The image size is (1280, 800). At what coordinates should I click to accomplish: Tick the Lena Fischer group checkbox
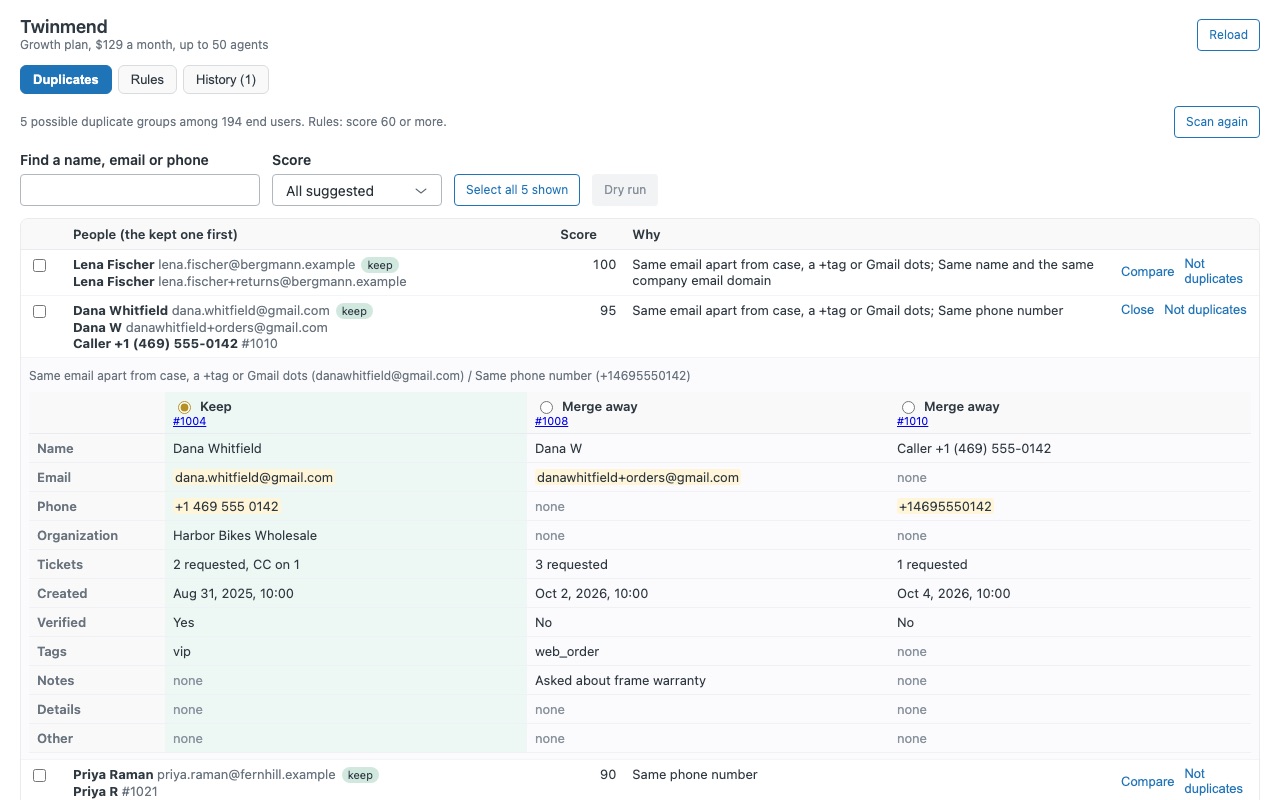coord(40,266)
